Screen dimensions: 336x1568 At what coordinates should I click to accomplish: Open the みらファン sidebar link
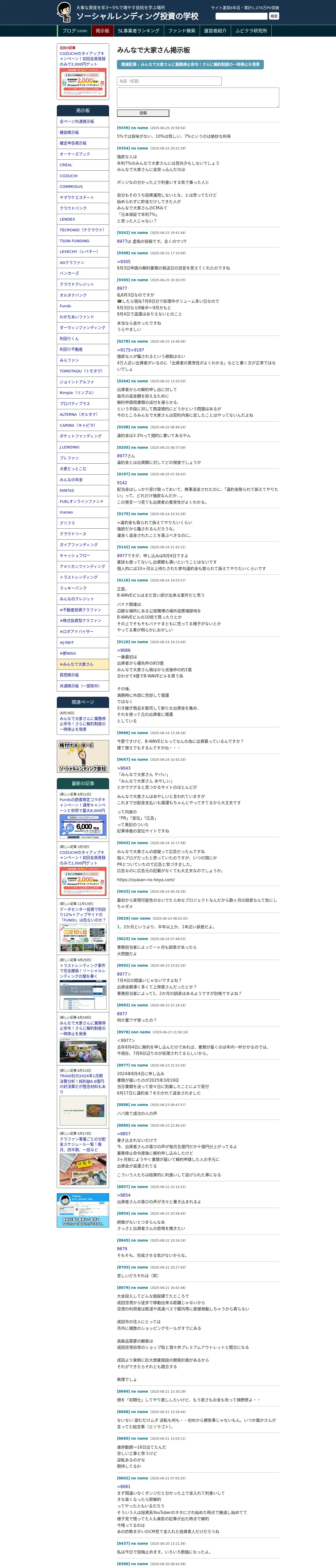pyautogui.click(x=83, y=360)
